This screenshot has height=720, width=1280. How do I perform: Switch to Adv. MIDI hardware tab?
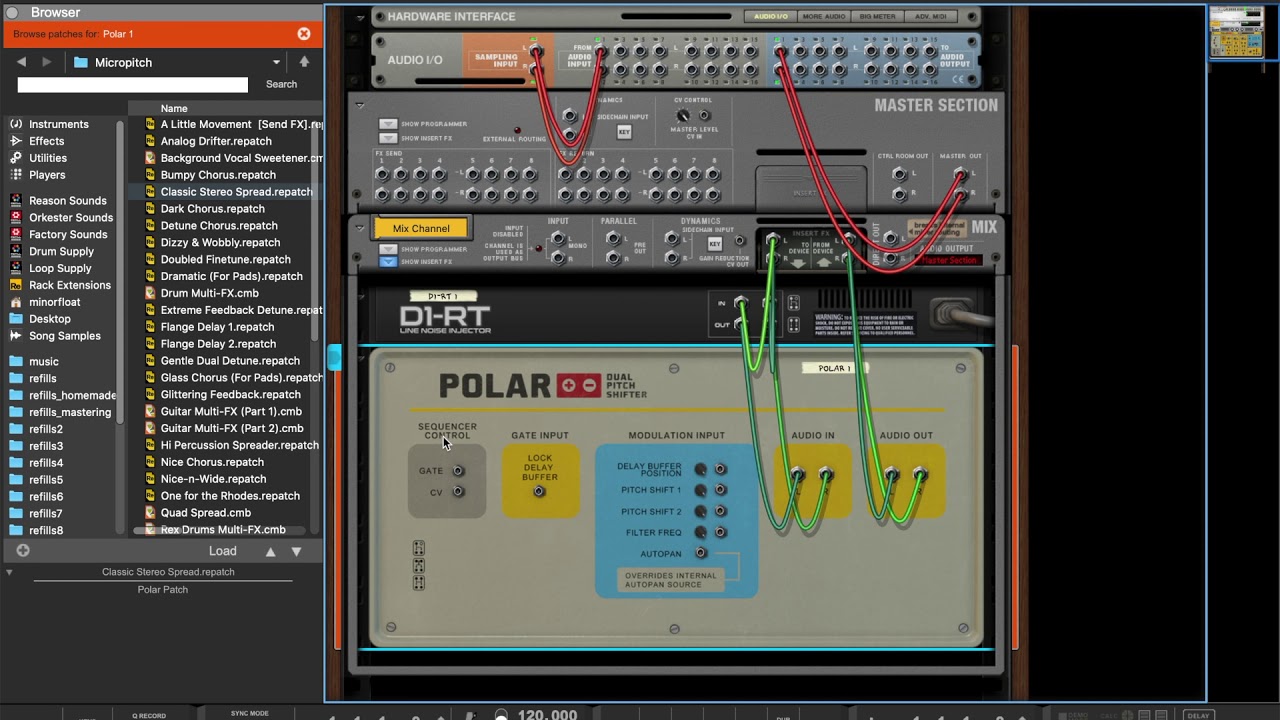[930, 16]
